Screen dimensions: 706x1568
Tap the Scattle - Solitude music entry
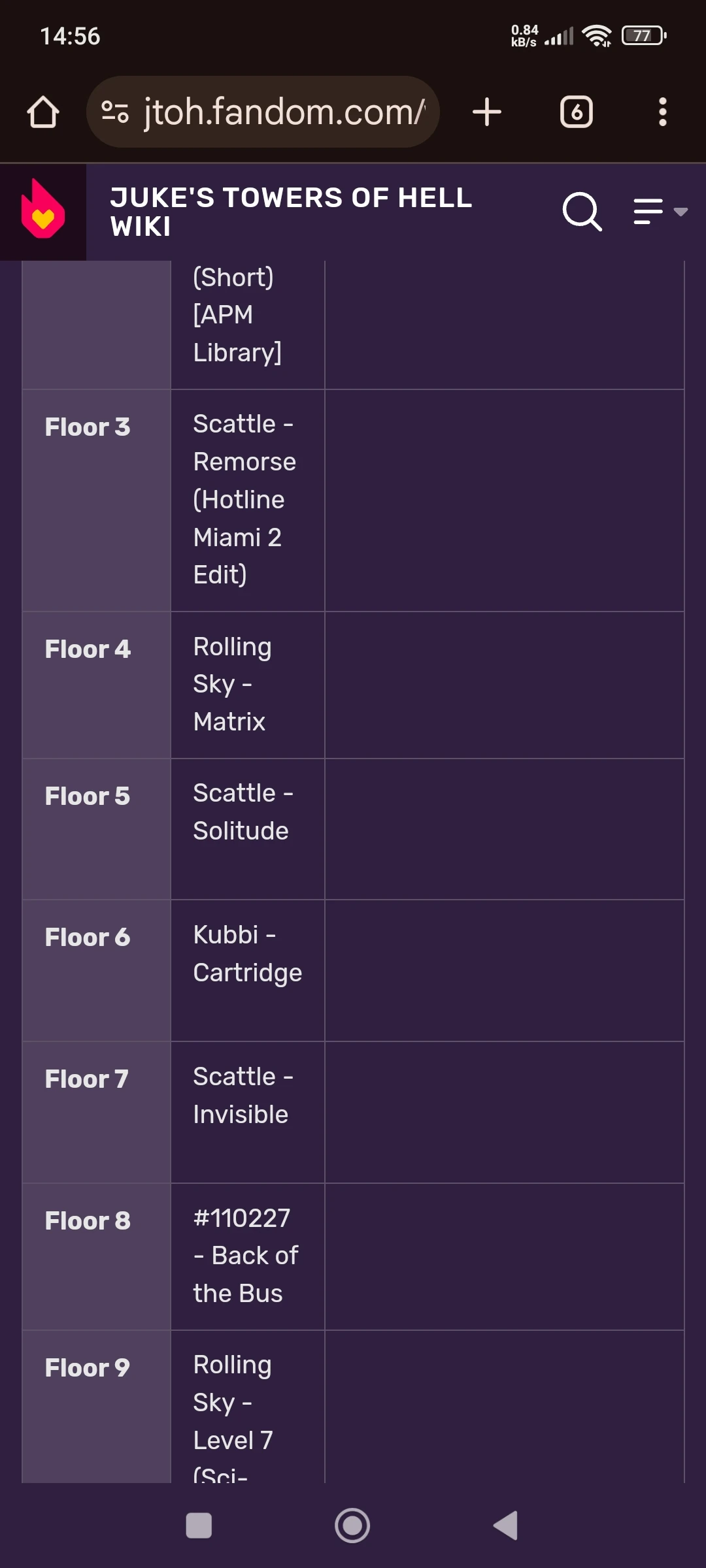coord(243,812)
